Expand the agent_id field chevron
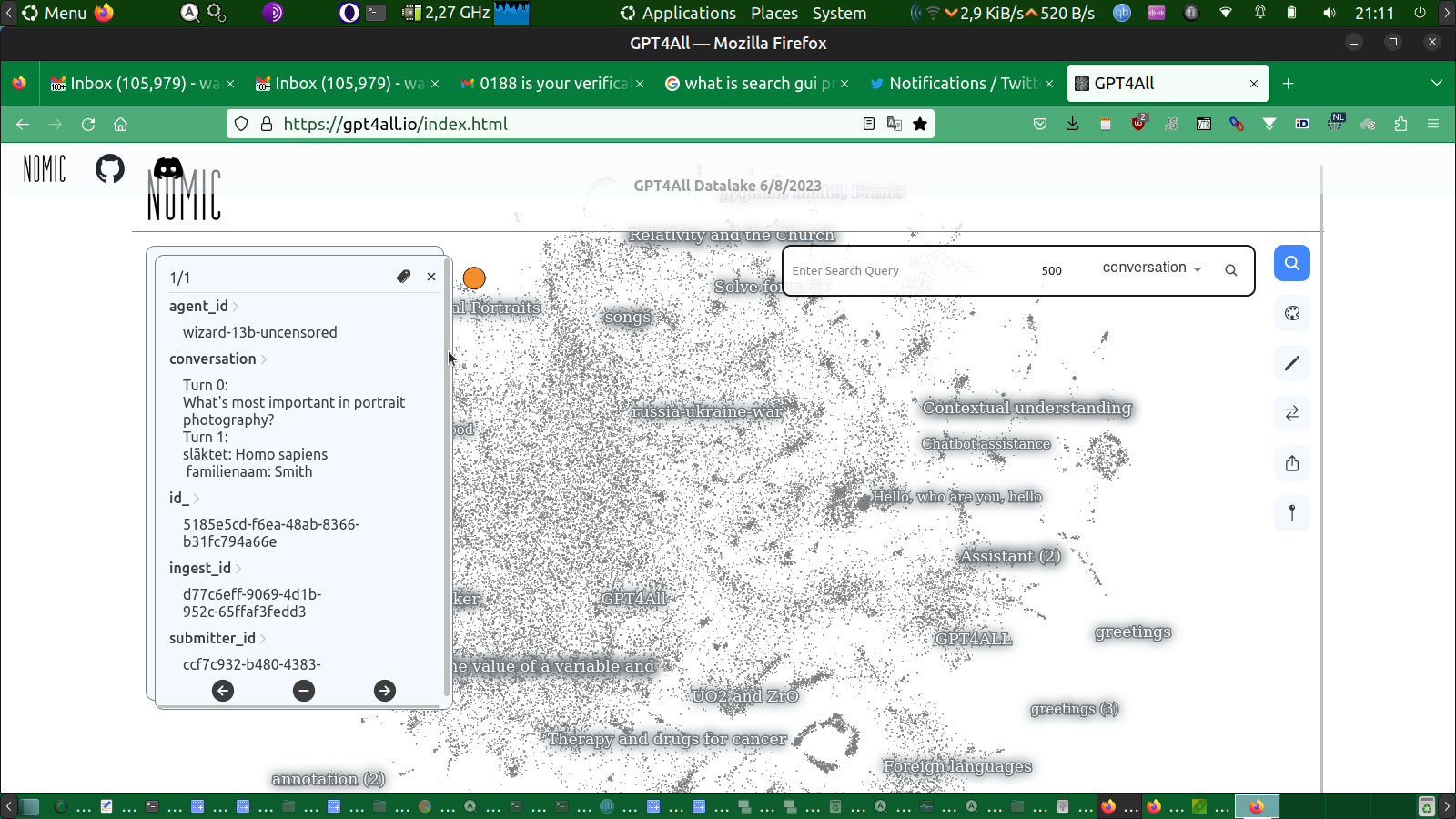This screenshot has height=819, width=1456. click(x=236, y=307)
